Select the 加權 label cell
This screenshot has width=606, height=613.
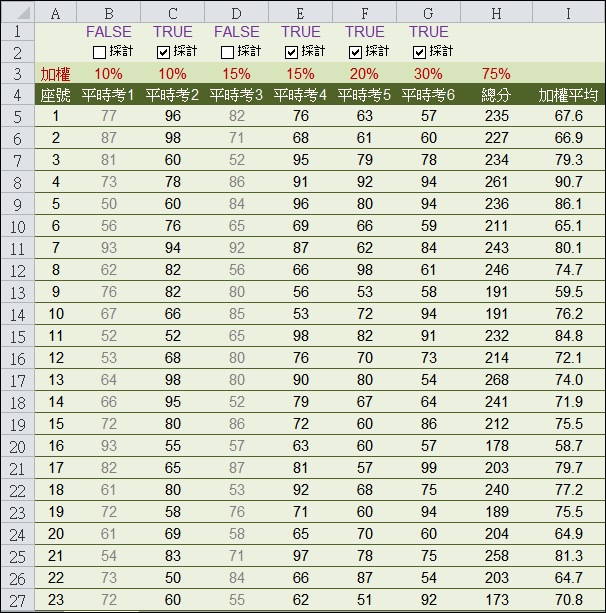[56, 73]
